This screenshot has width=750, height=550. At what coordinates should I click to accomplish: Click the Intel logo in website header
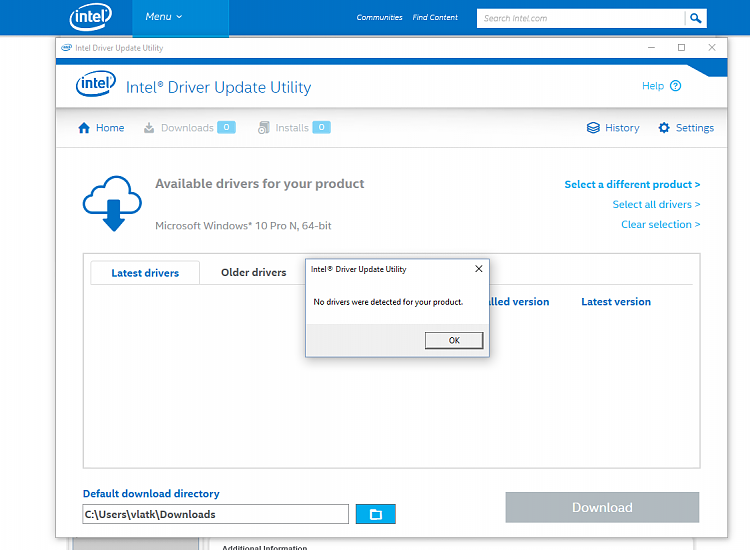click(91, 17)
